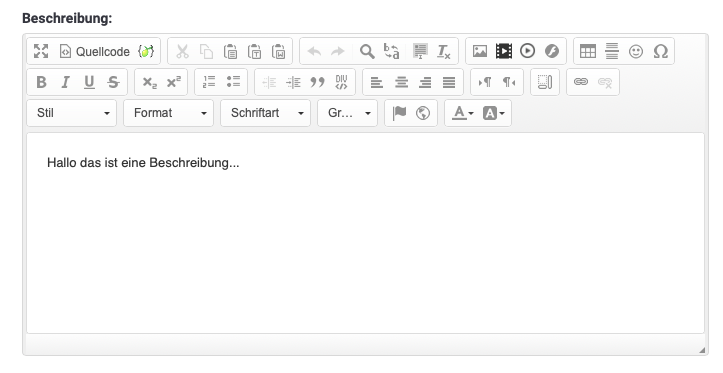Image resolution: width=723 pixels, height=373 pixels.
Task: Center align the text
Action: [401, 82]
